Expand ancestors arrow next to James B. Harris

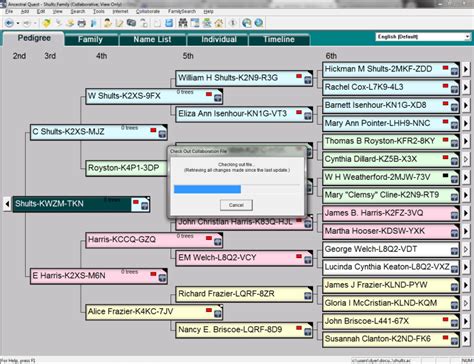[466, 213]
